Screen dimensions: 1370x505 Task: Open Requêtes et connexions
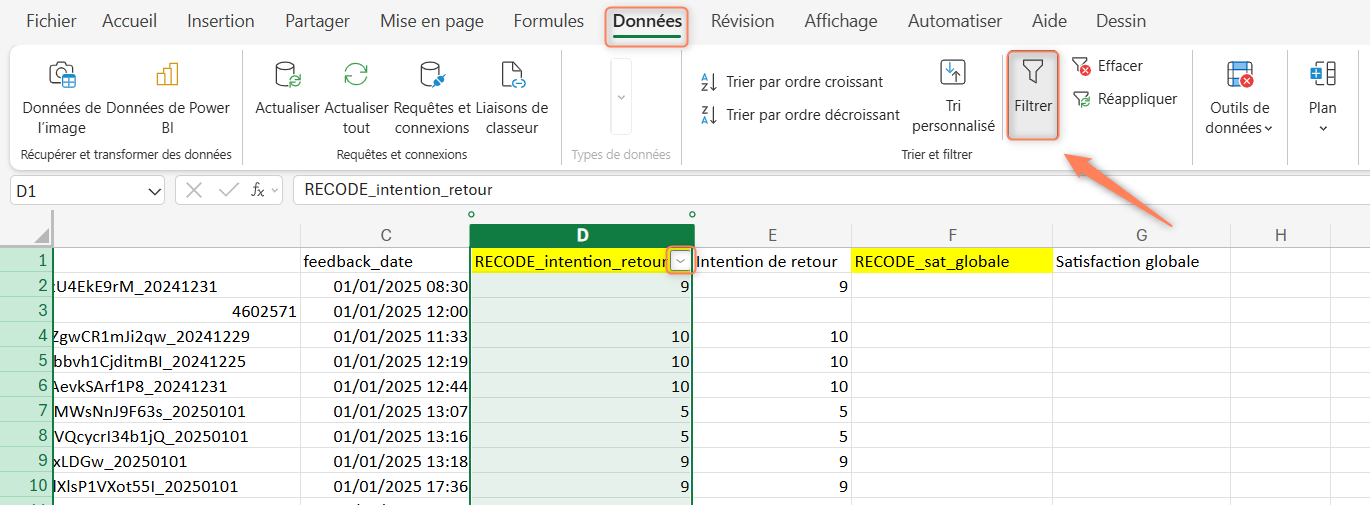(432, 76)
